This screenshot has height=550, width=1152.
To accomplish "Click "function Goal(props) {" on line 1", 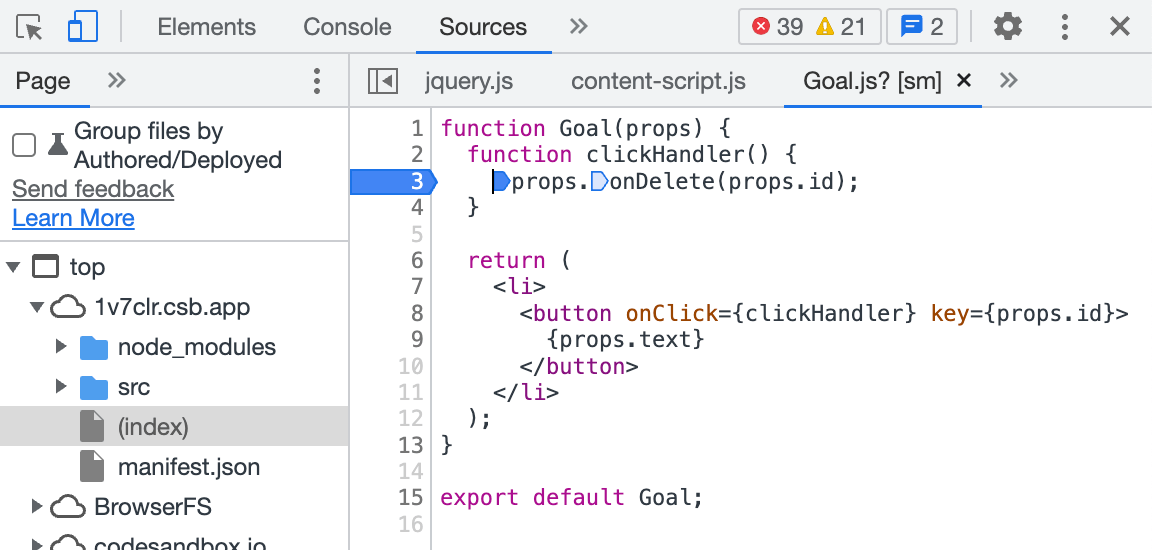I will (585, 129).
